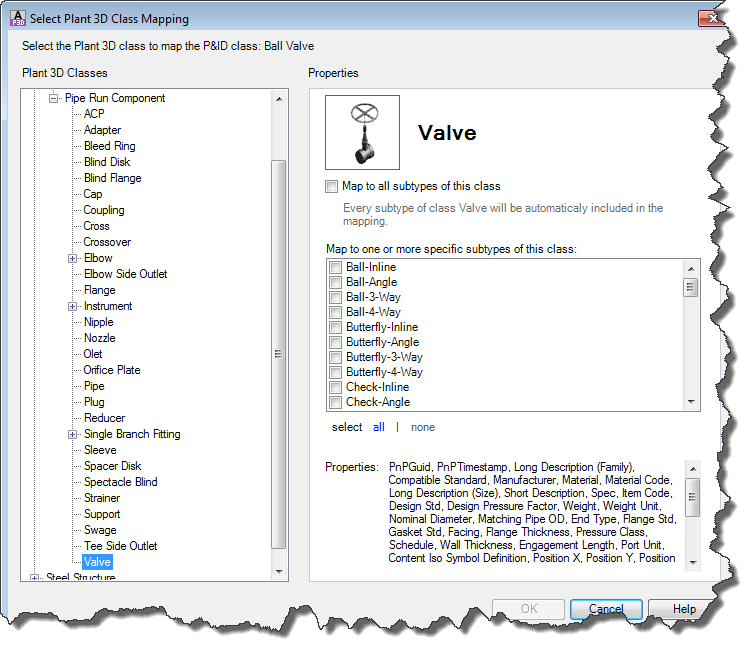Pick the Cross class
Image resolution: width=754 pixels, height=653 pixels.
coord(96,226)
